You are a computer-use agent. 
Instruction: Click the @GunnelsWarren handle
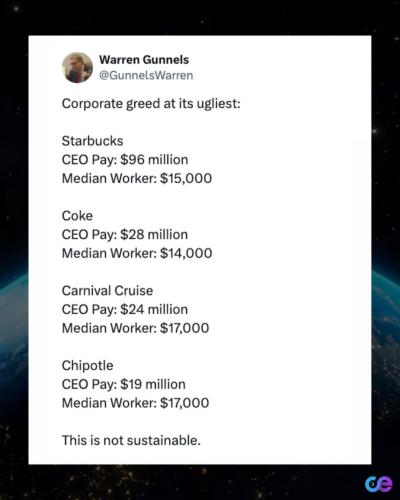pos(146,75)
